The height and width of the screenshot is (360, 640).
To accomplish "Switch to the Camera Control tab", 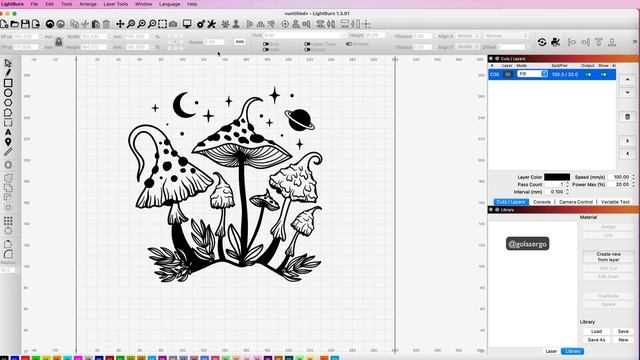I will (576, 202).
